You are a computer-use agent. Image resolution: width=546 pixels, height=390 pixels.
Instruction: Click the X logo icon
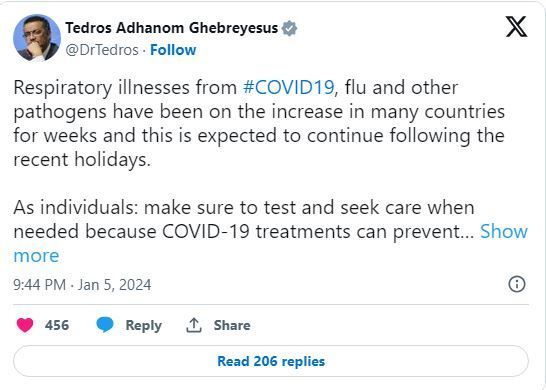click(x=516, y=26)
